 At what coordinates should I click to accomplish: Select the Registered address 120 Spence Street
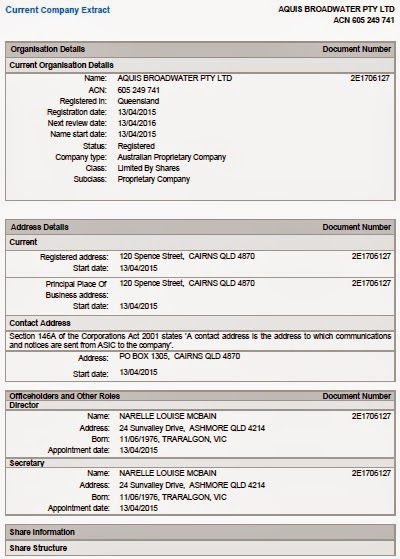pos(187,256)
